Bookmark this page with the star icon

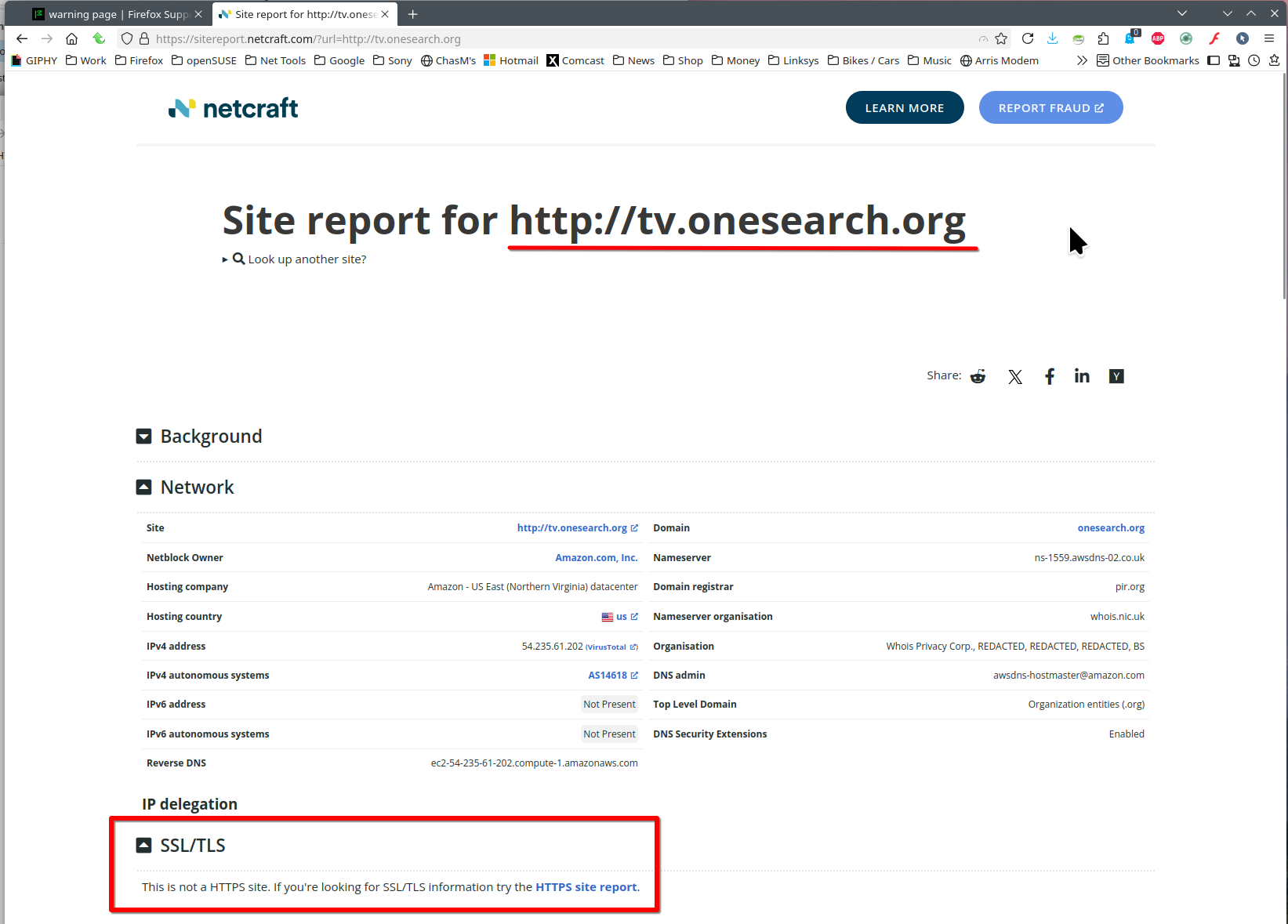pos(1001,38)
